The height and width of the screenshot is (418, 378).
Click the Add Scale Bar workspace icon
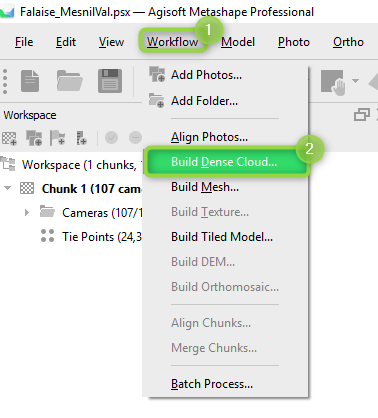coord(81,138)
